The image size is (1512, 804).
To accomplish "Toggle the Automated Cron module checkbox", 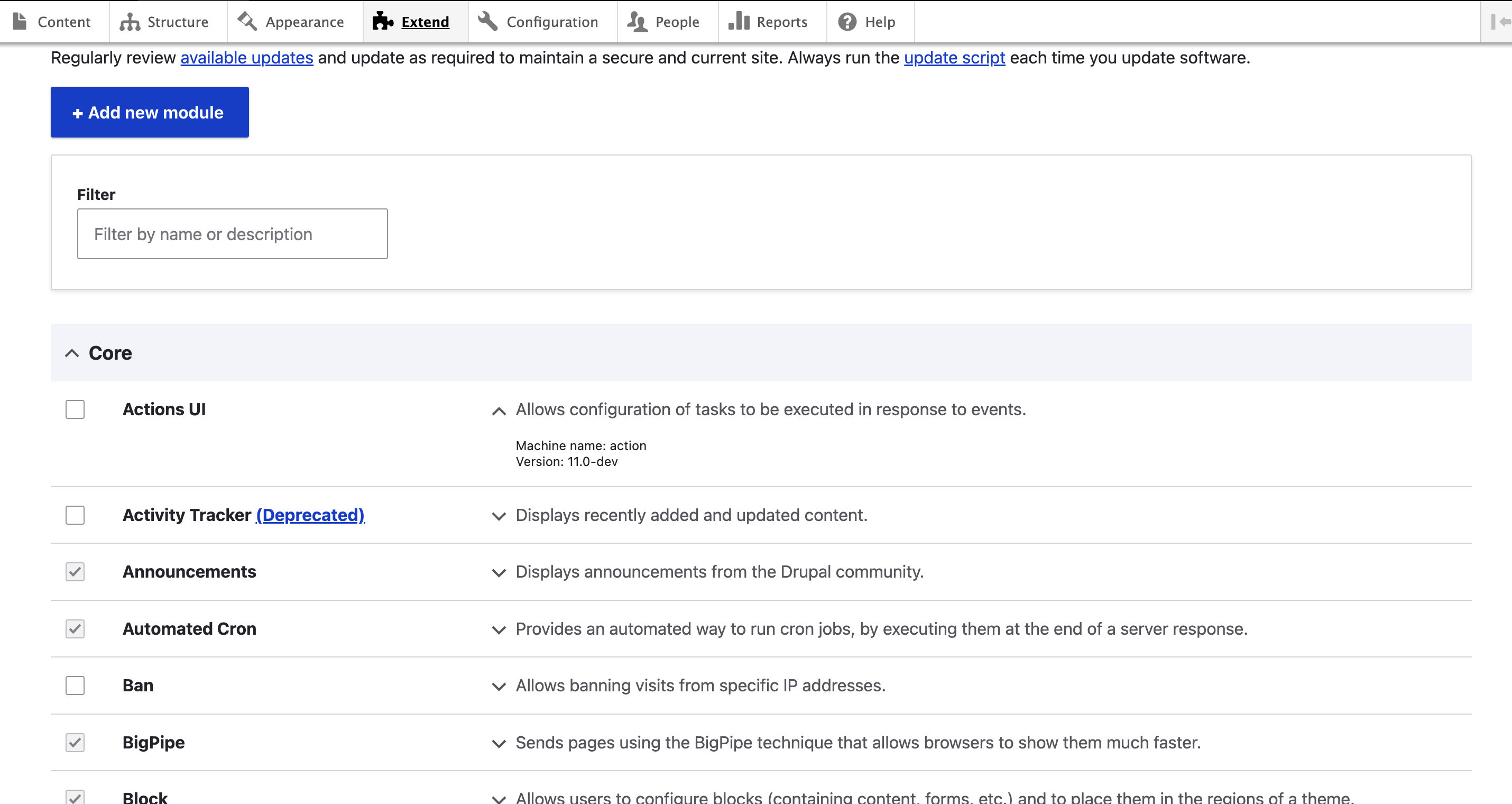I will click(75, 628).
